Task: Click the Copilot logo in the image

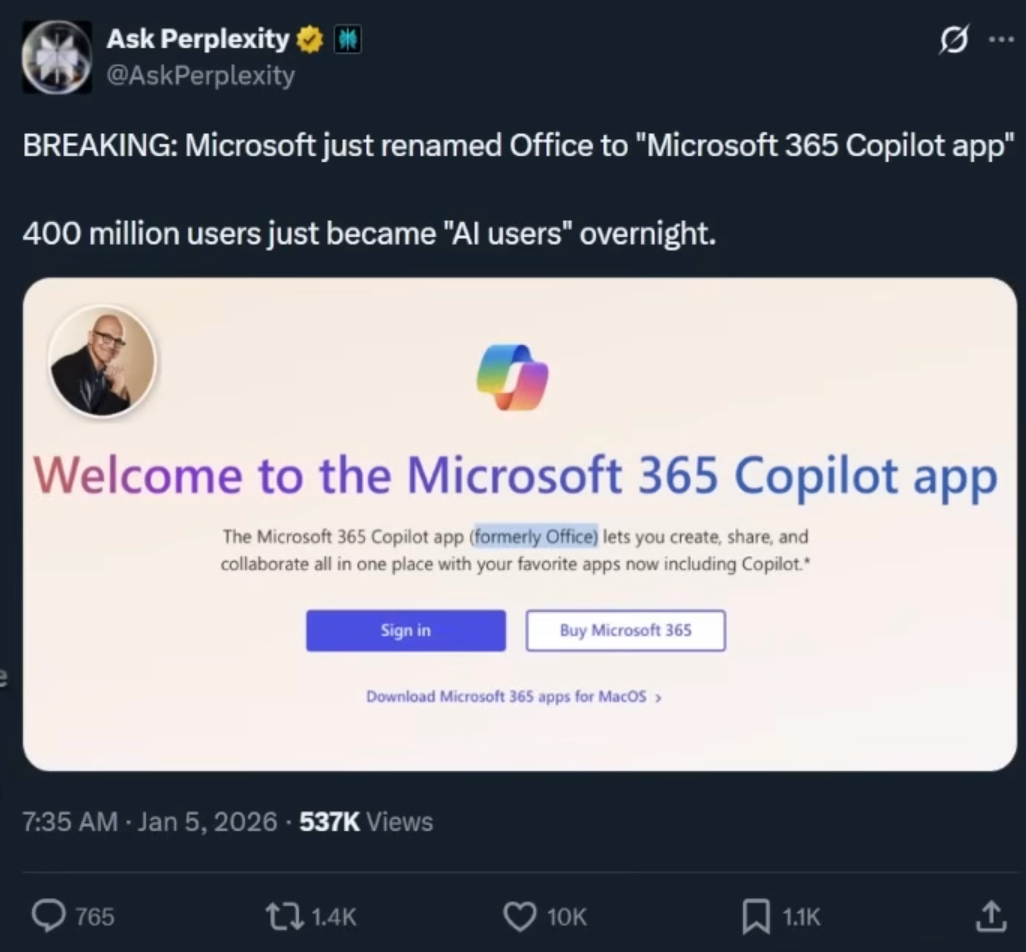Action: click(513, 377)
